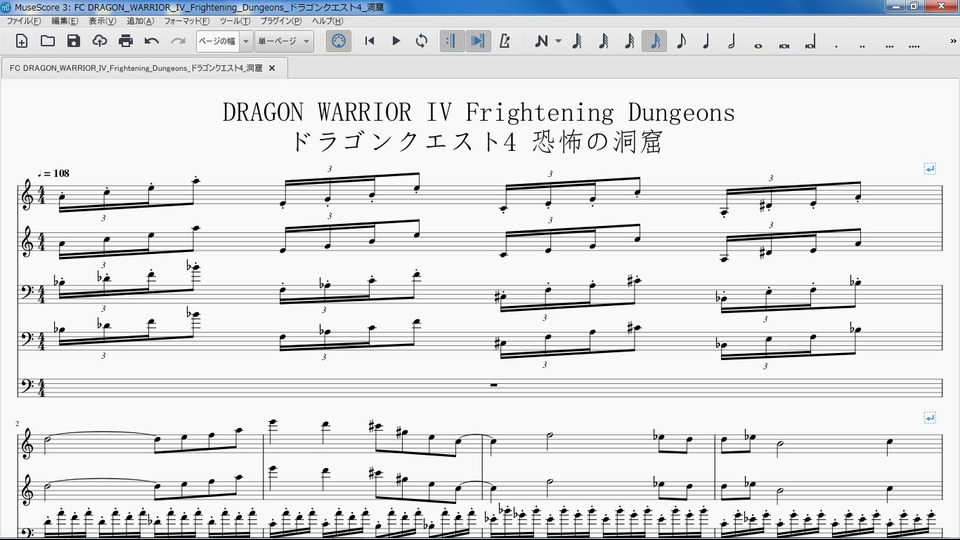The image size is (960, 540).
Task: Create a new score with the new-file icon
Action: [x=21, y=41]
